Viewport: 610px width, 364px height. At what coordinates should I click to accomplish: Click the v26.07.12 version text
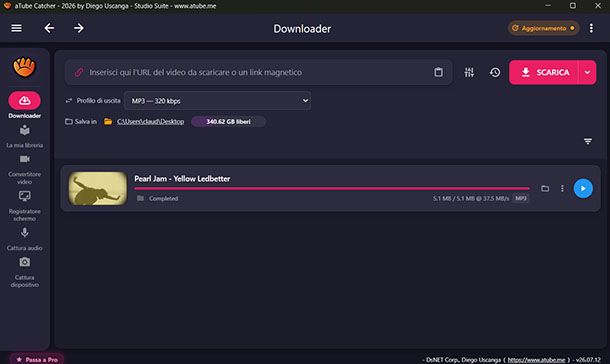[588, 360]
